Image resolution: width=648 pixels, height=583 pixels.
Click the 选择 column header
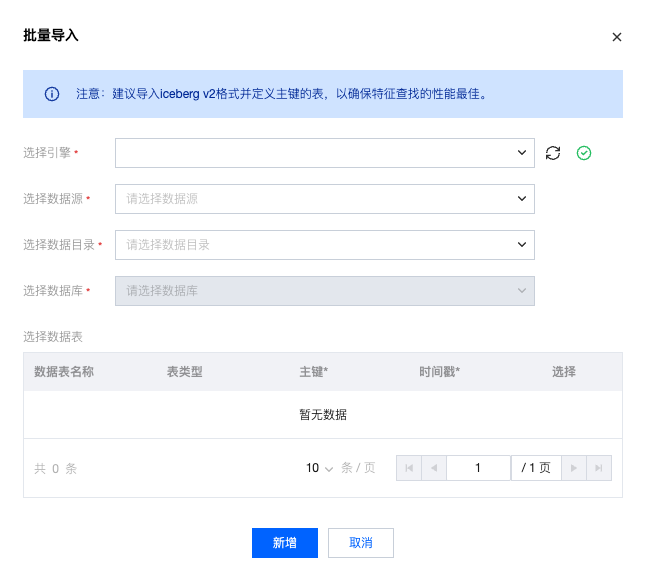pyautogui.click(x=564, y=372)
